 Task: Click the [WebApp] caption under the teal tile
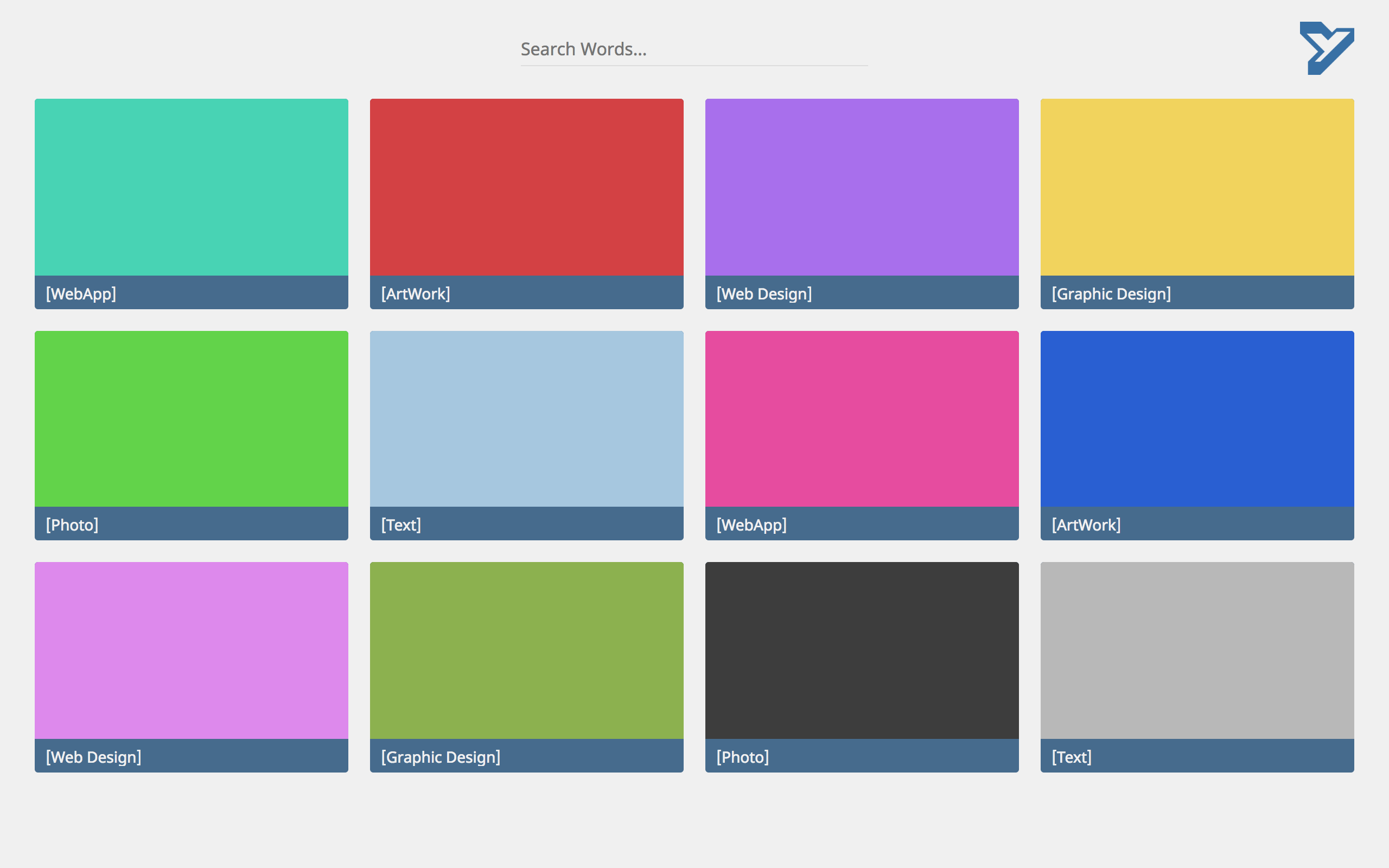(80, 294)
